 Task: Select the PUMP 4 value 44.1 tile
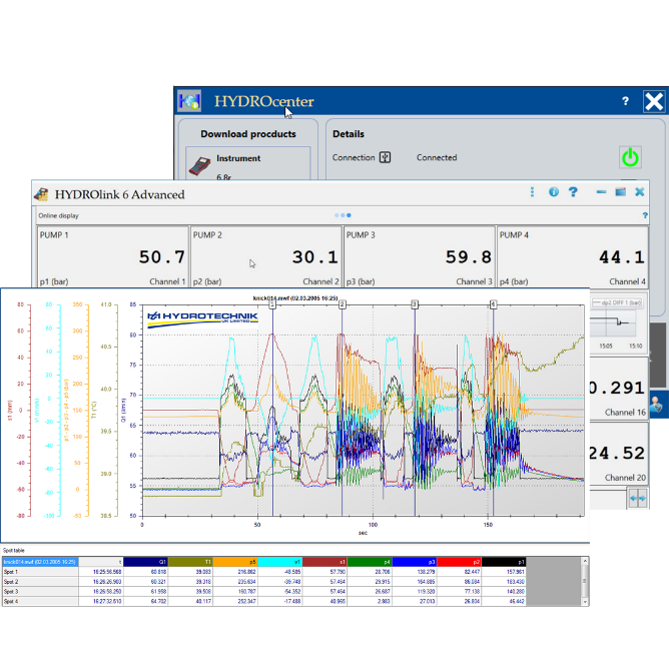point(573,257)
